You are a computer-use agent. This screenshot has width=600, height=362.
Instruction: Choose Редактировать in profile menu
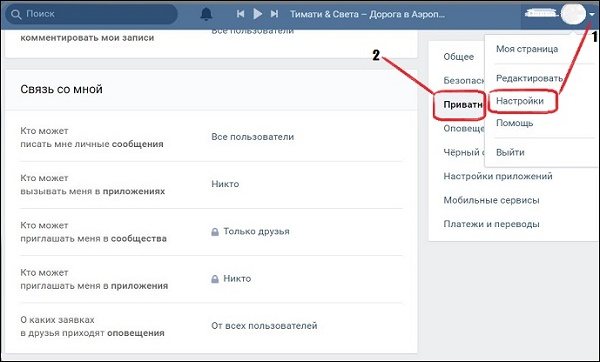click(x=529, y=78)
